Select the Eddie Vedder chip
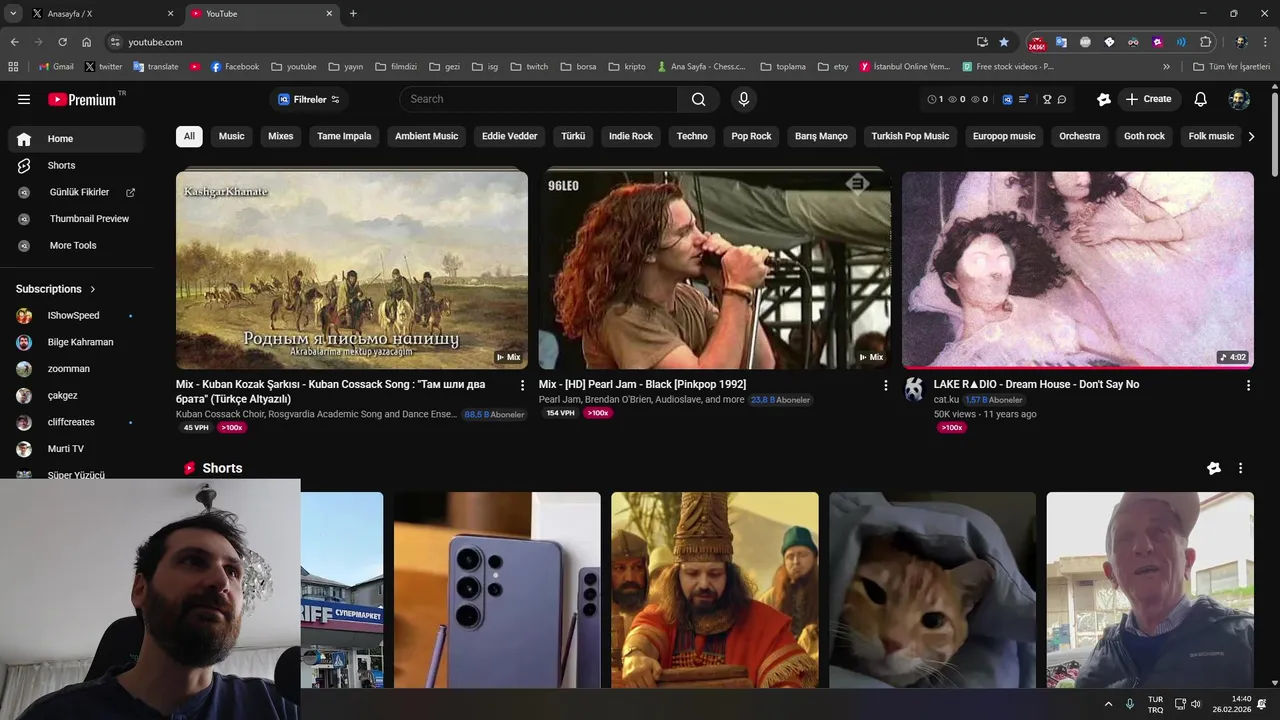 (510, 136)
